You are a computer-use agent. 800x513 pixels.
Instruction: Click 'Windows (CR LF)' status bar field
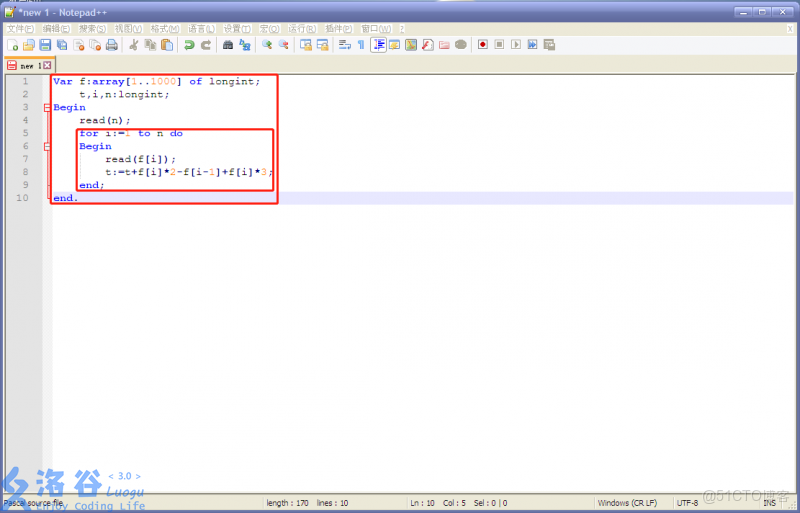point(628,503)
